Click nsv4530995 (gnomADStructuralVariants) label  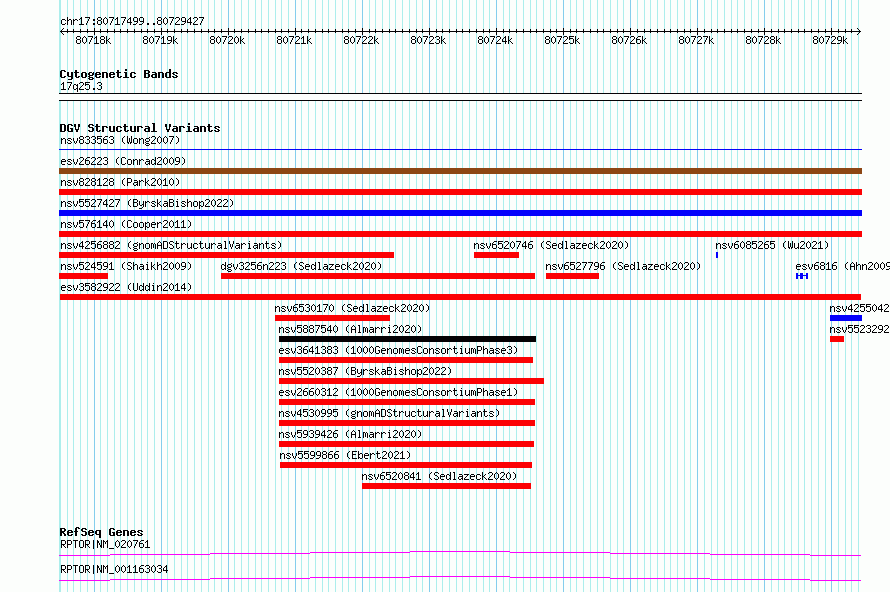[x=389, y=413]
